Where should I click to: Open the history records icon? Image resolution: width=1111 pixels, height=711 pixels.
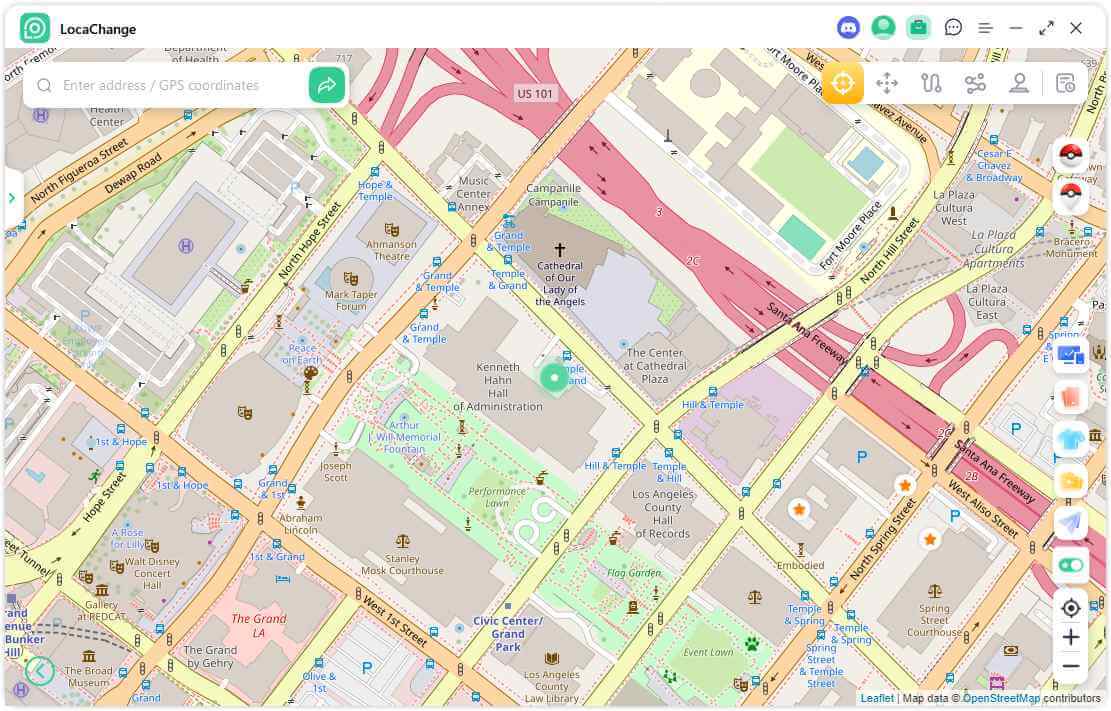[x=1065, y=83]
